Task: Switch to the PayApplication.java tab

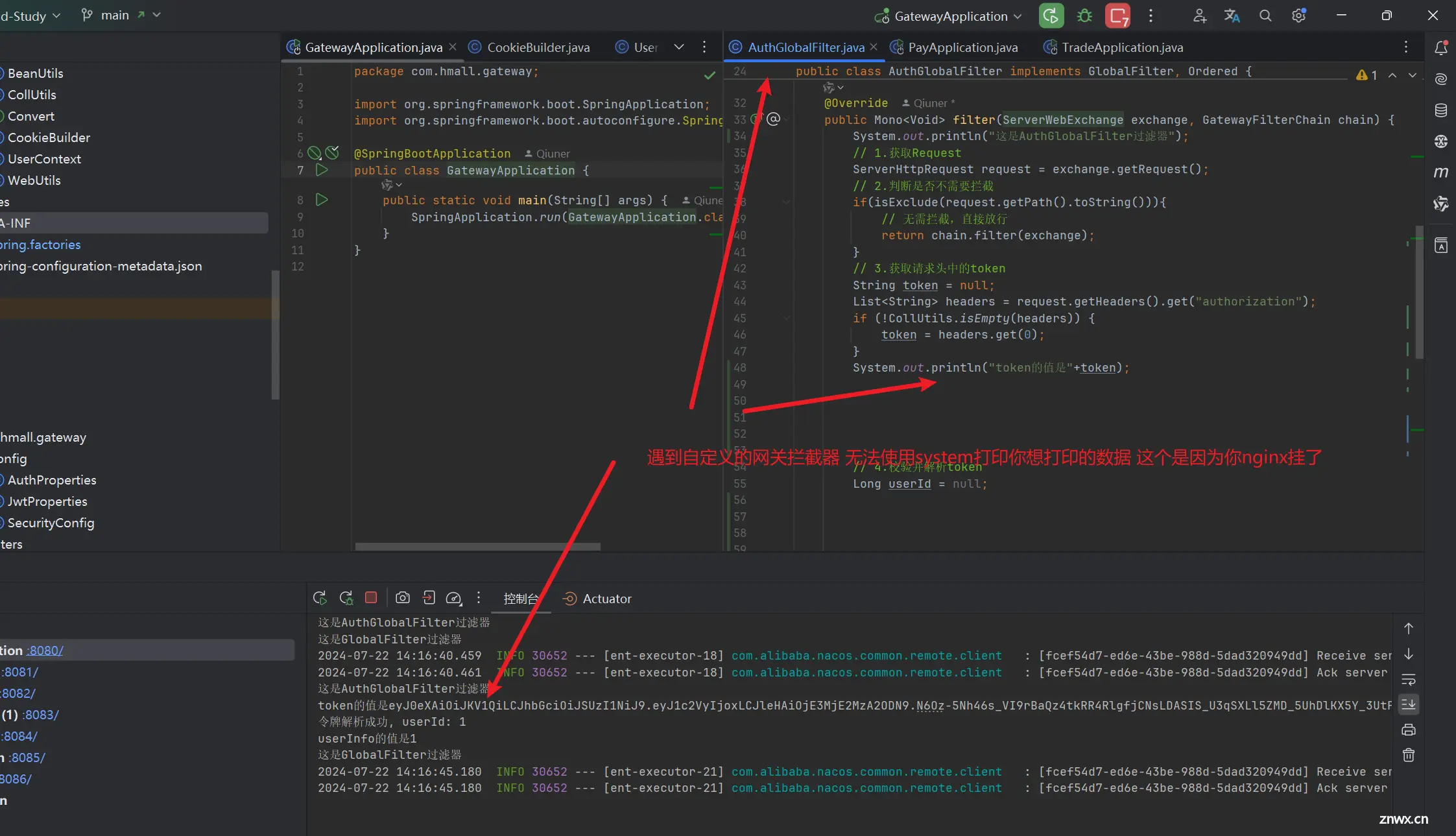Action: 954,47
